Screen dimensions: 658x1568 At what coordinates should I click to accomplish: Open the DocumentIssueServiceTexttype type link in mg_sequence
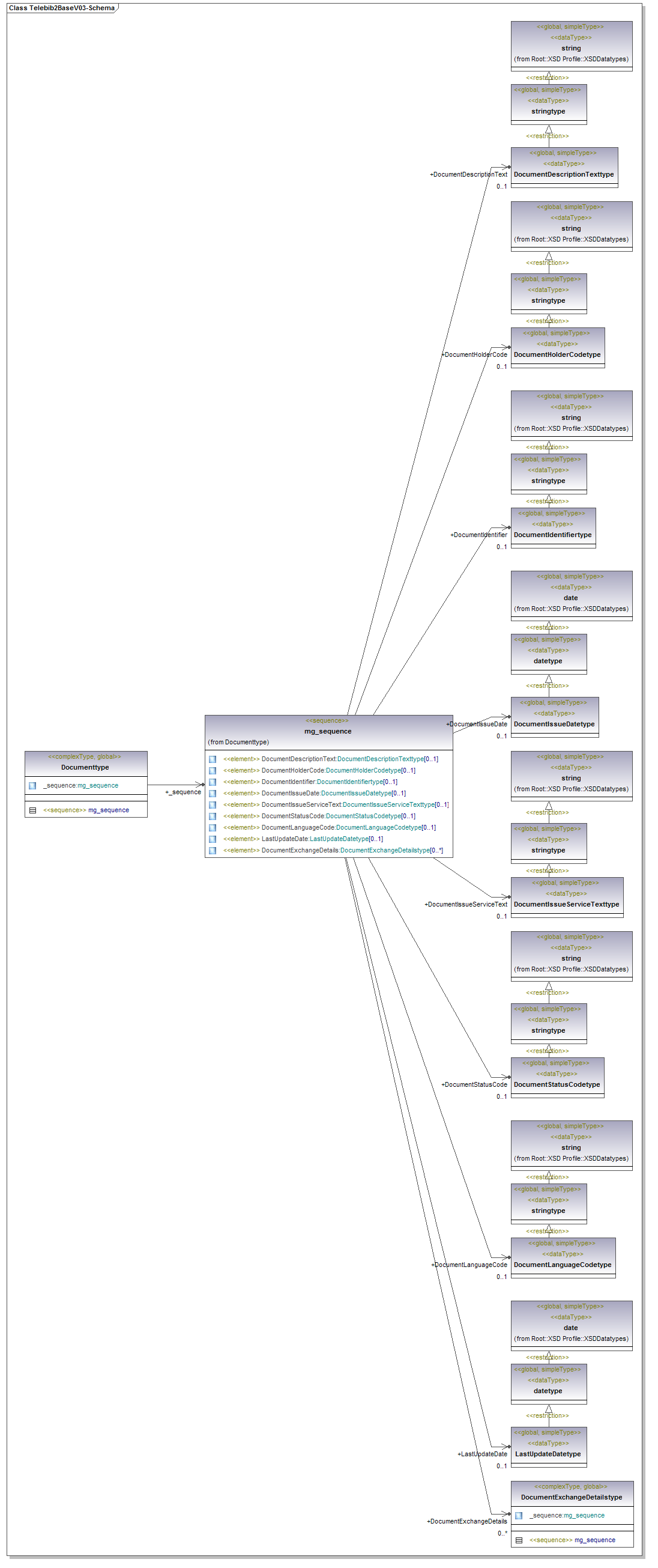point(388,804)
